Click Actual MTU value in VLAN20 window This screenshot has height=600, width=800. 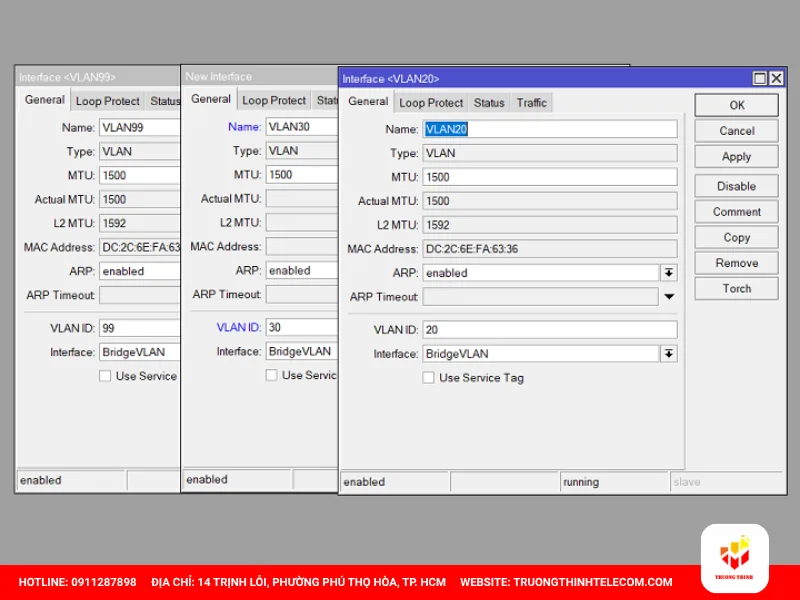(549, 201)
